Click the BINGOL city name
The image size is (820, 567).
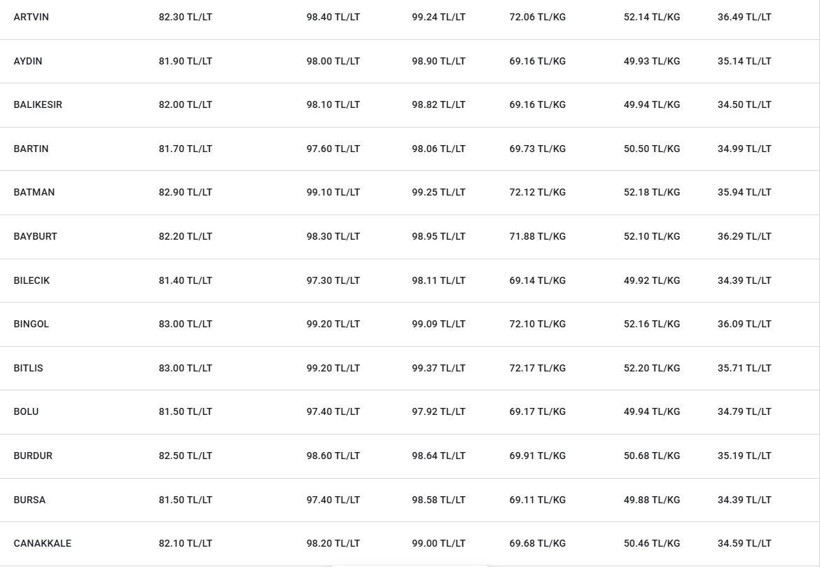31,324
